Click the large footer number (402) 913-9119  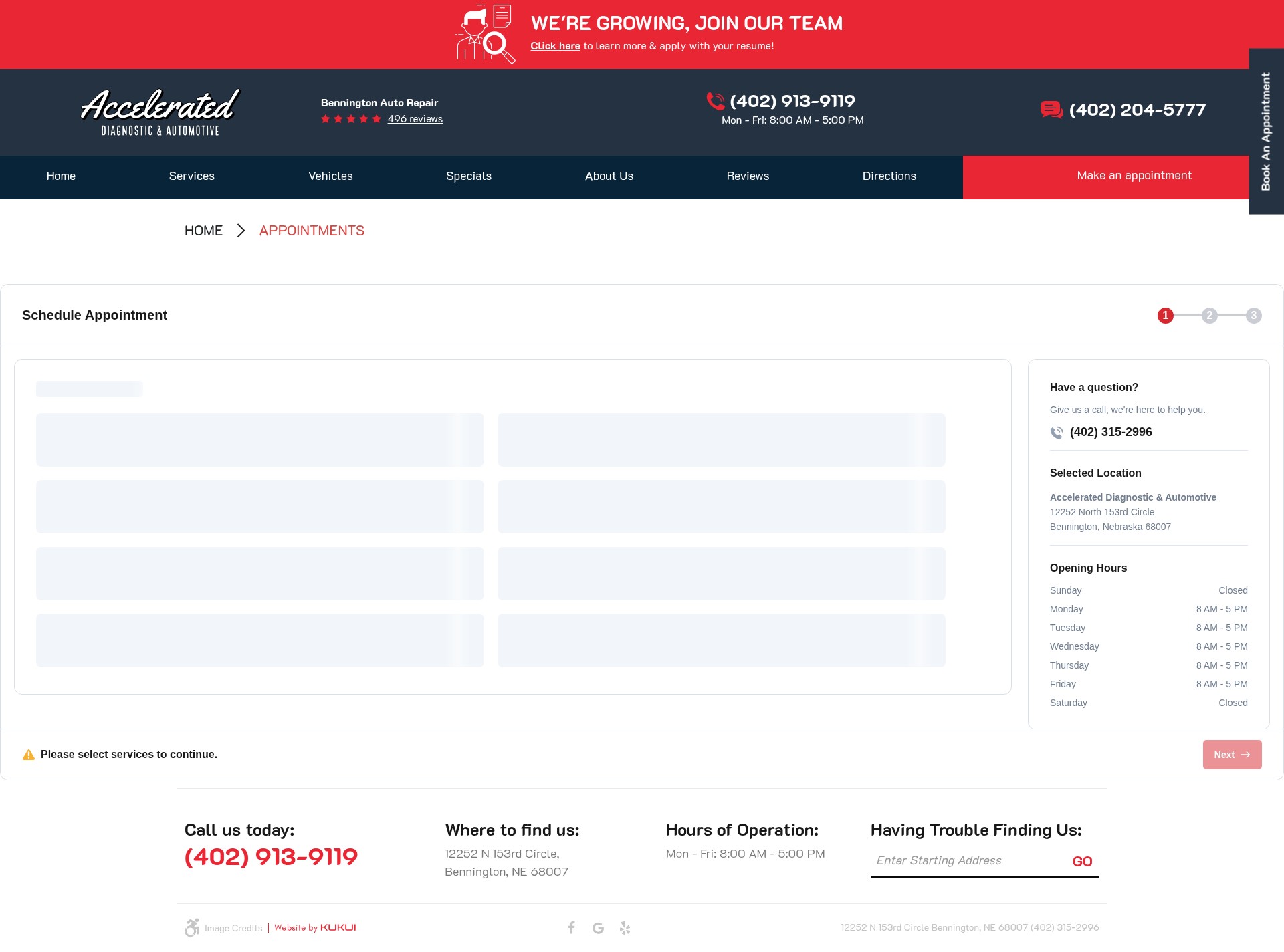click(271, 857)
